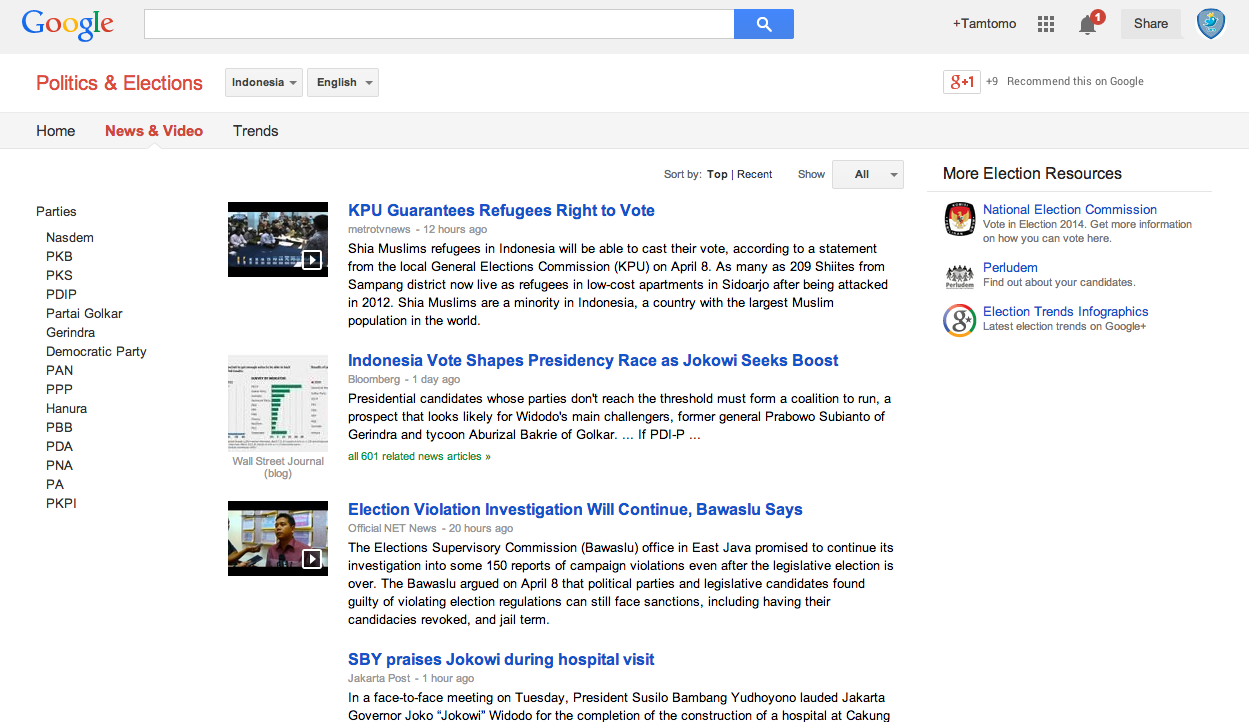
Task: Click the Bloomberg source label
Action: [x=374, y=380]
